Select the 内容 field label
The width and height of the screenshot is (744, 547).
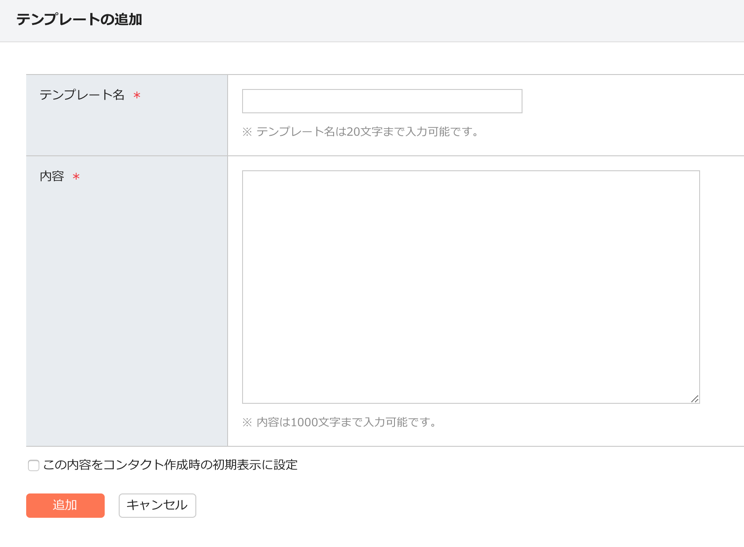tap(52, 176)
